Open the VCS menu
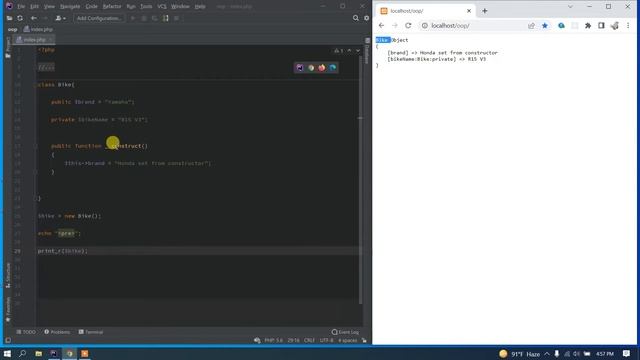 [x=162, y=7]
